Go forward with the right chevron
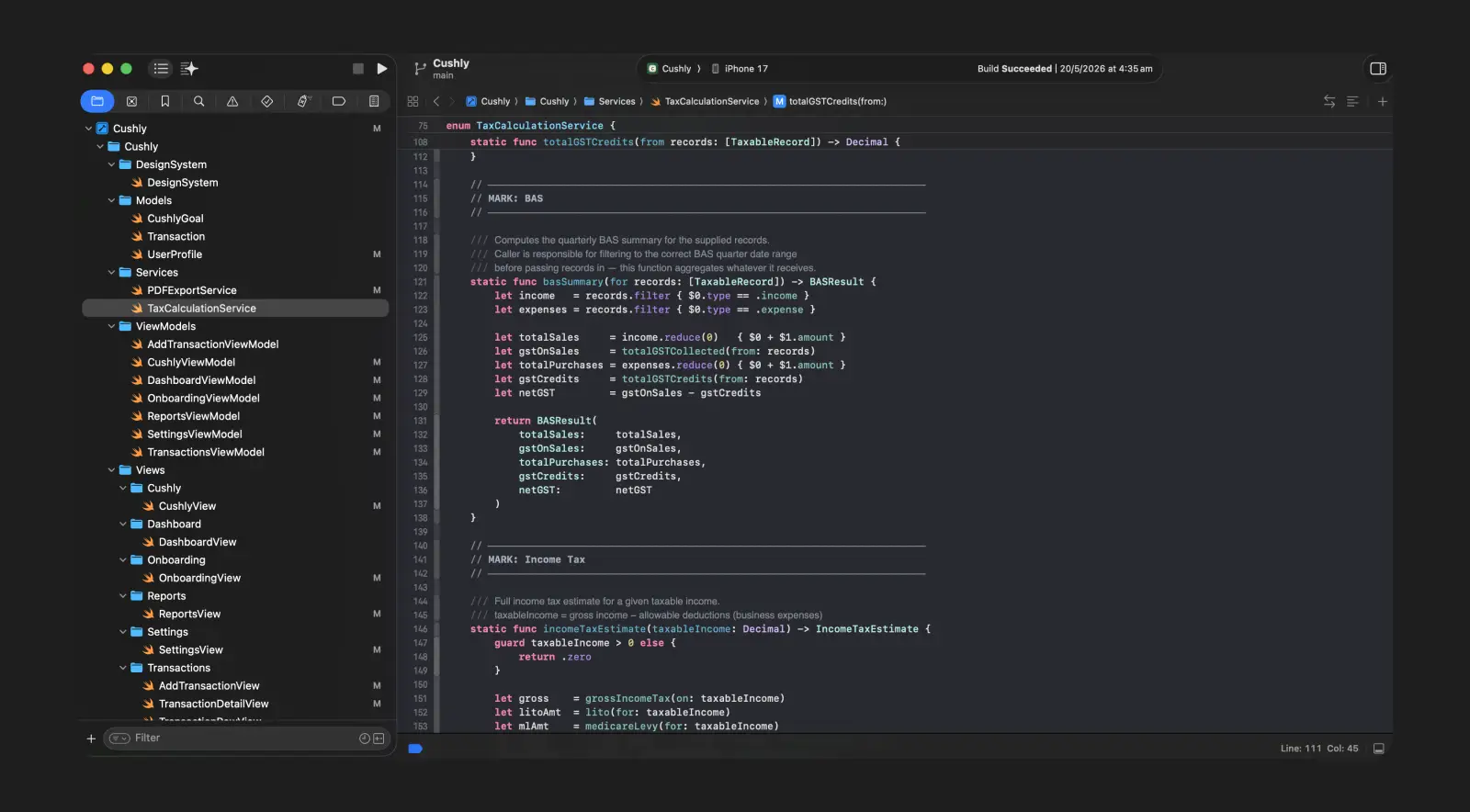This screenshot has height=812, width=1470. tap(451, 101)
